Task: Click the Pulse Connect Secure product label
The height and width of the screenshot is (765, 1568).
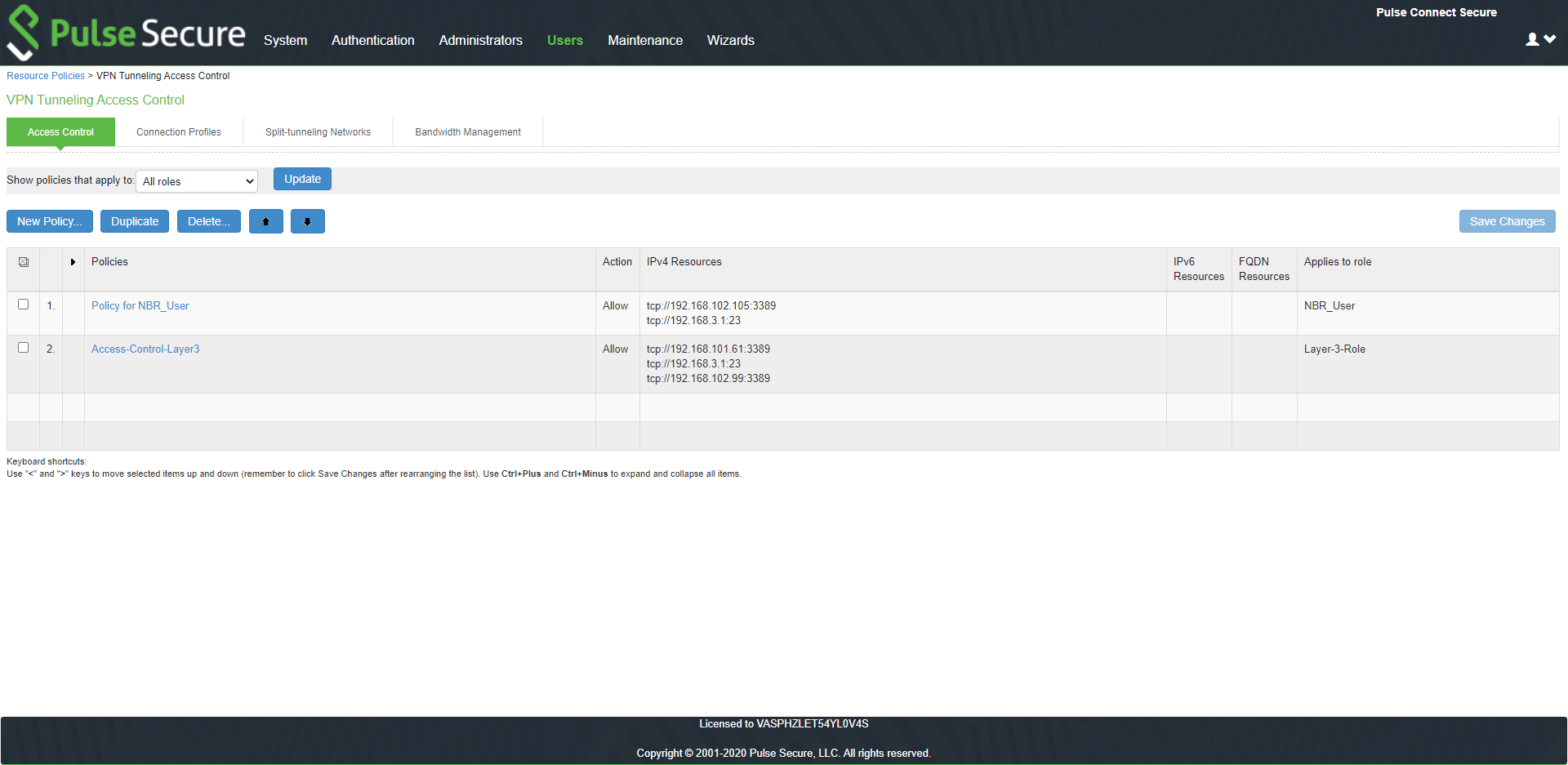Action: point(1437,12)
